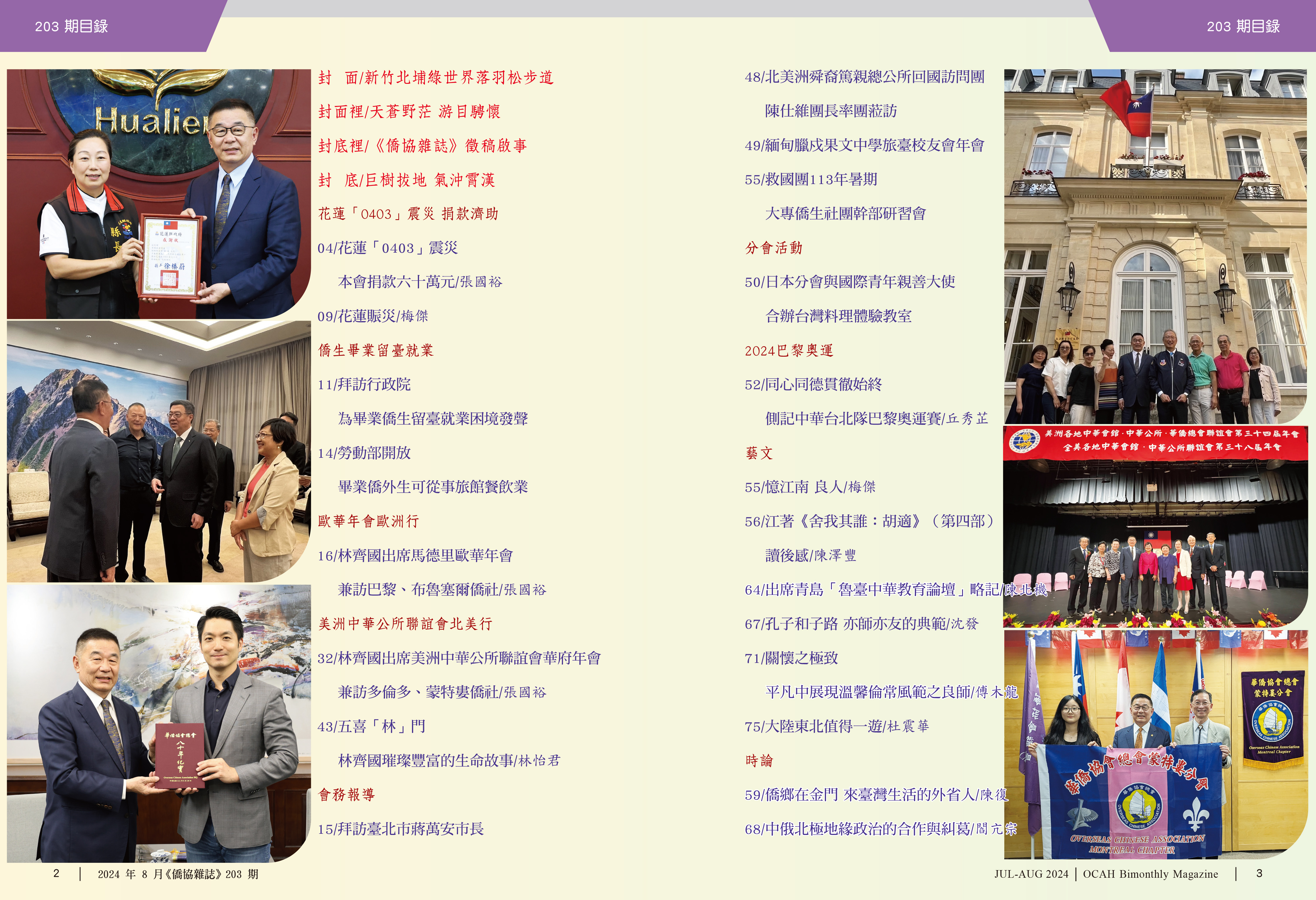1316x900 pixels.
Task: Click the Executive Yuan visit group photo
Action: coord(159,451)
